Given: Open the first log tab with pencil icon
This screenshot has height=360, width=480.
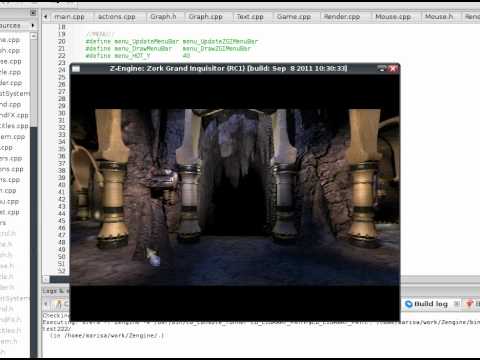Looking at the screenshot, I should (61, 304).
